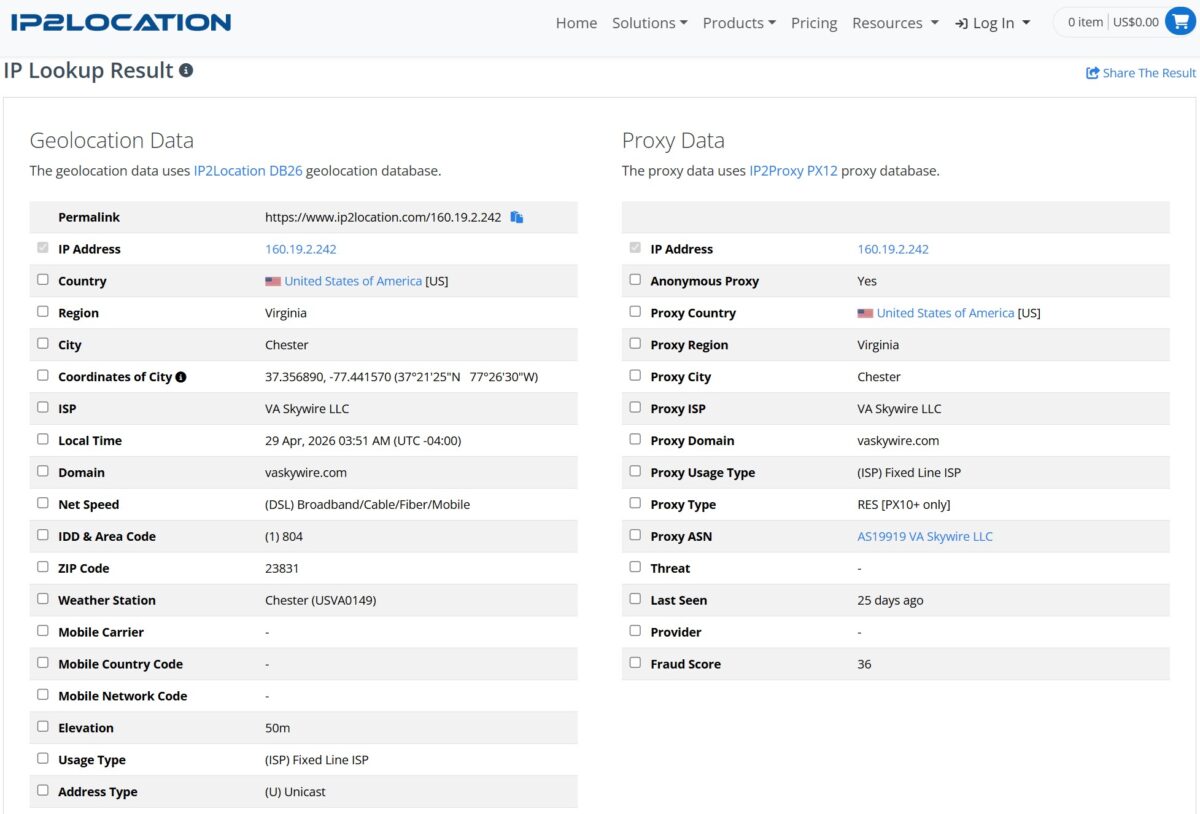Tick the Domain checkbox

pos(43,471)
